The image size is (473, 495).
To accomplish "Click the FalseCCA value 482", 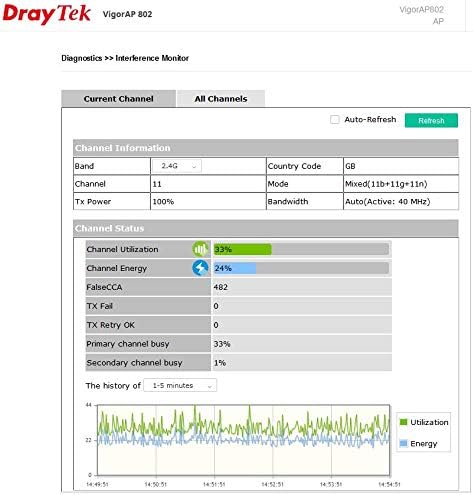I will click(221, 287).
